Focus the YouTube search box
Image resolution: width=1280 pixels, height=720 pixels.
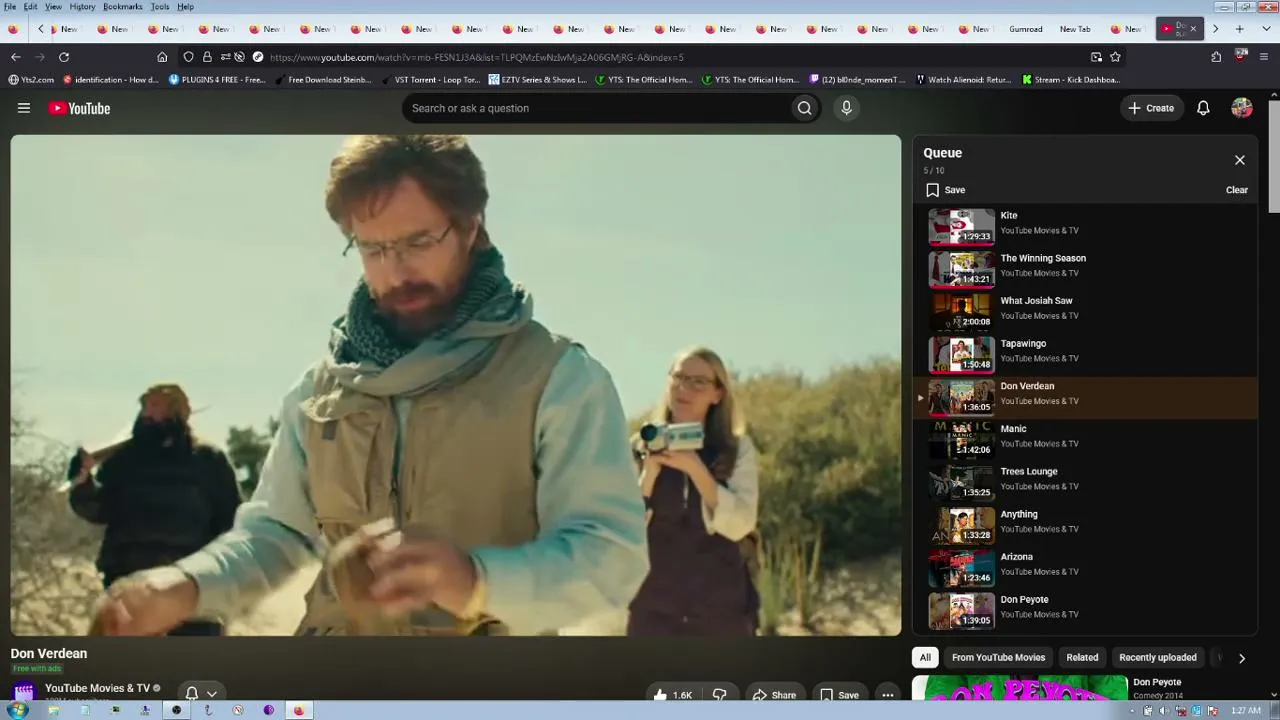point(595,108)
